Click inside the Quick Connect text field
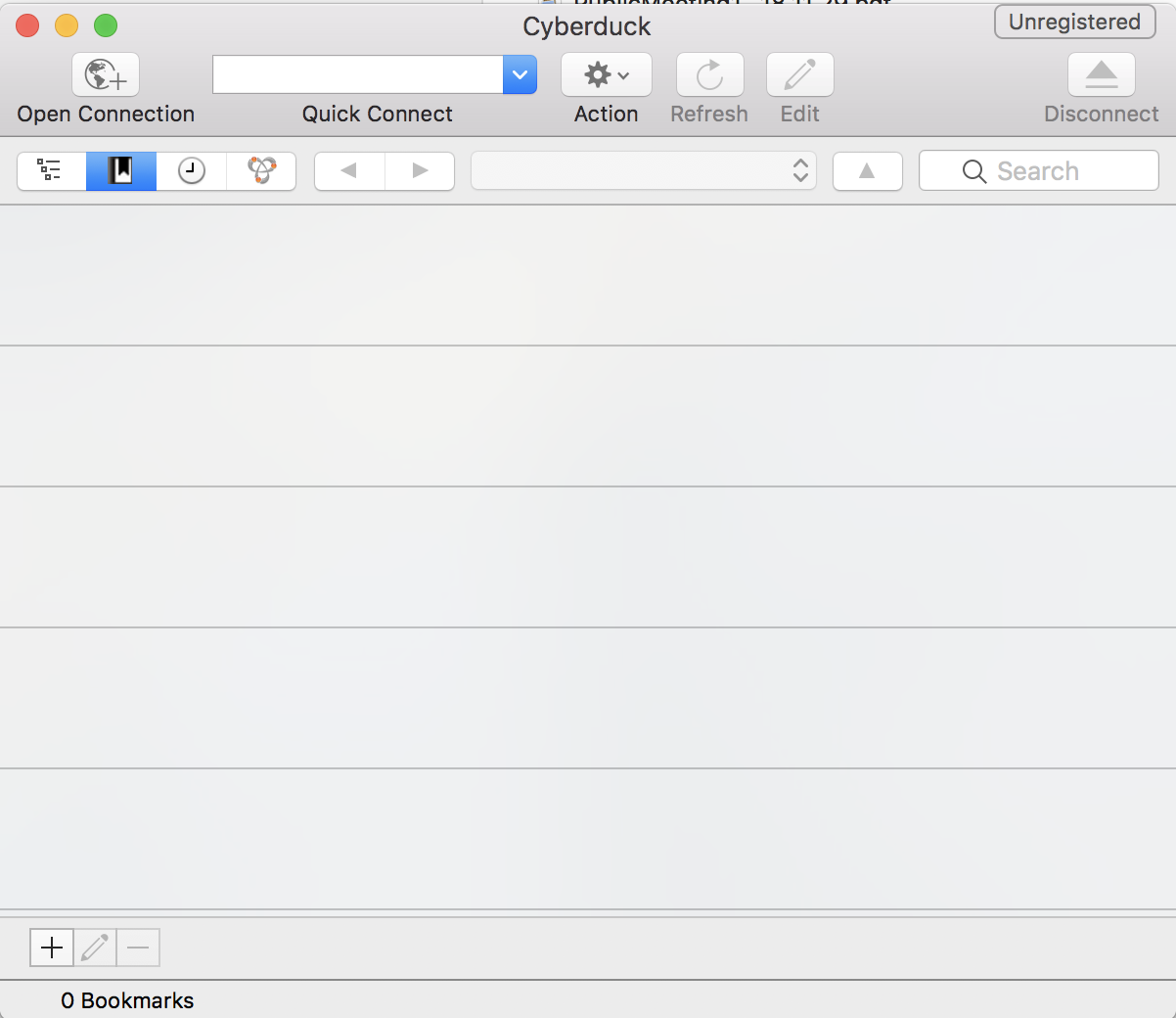Image resolution: width=1176 pixels, height=1018 pixels. click(357, 74)
